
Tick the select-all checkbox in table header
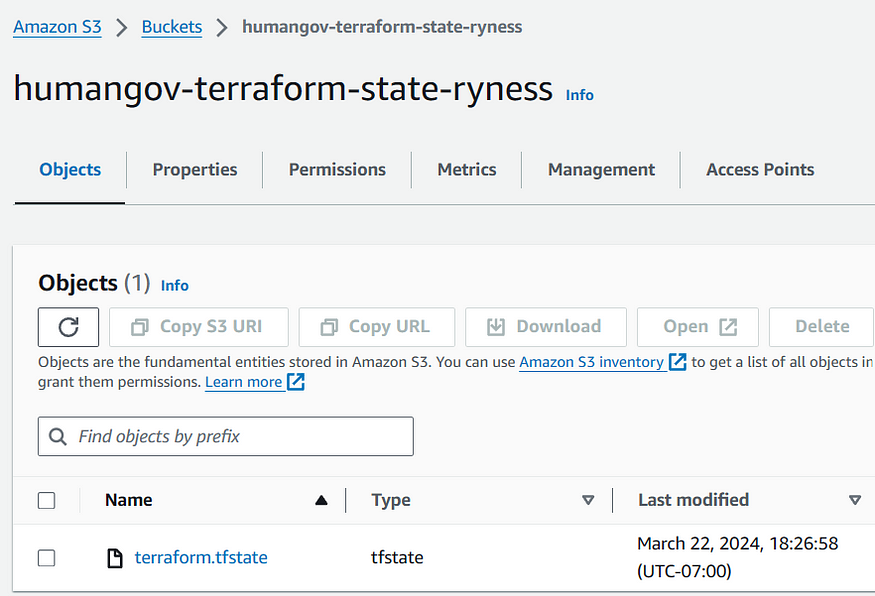(47, 501)
